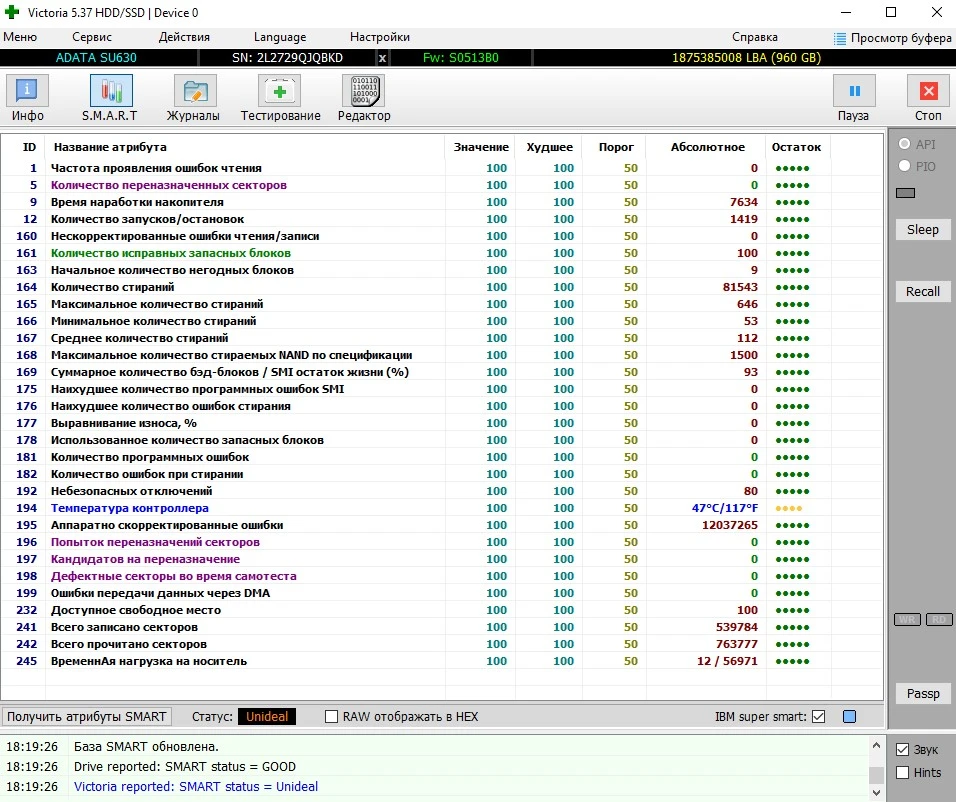Click the log line Victoria reported: SMART status = Unideal

pyautogui.click(x=196, y=787)
